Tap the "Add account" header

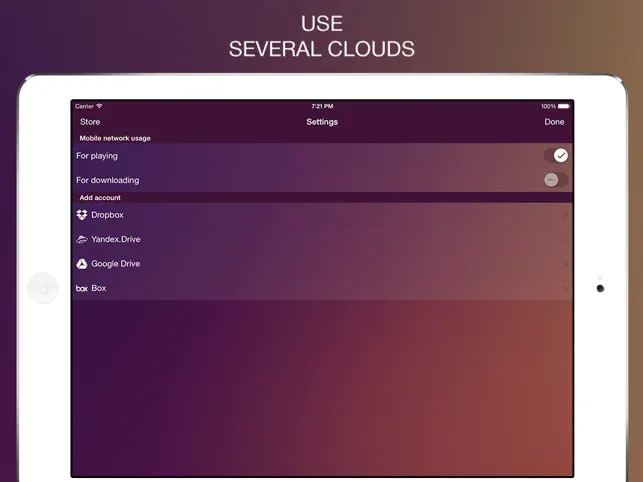[x=100, y=198]
